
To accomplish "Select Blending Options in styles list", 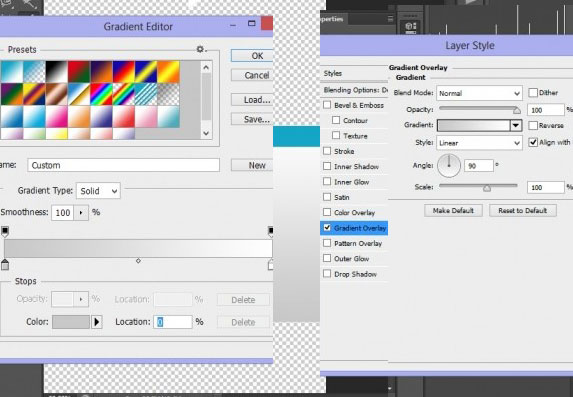I will click(x=354, y=90).
